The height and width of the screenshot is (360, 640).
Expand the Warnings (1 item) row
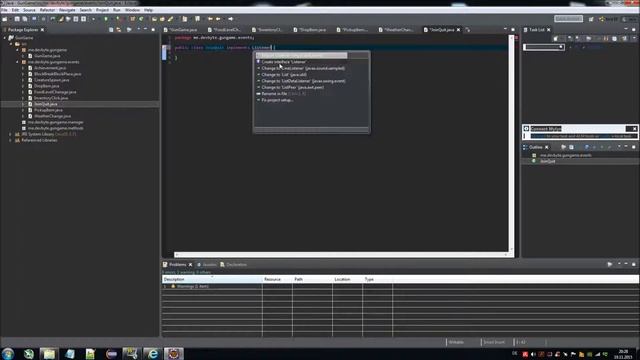(x=165, y=287)
